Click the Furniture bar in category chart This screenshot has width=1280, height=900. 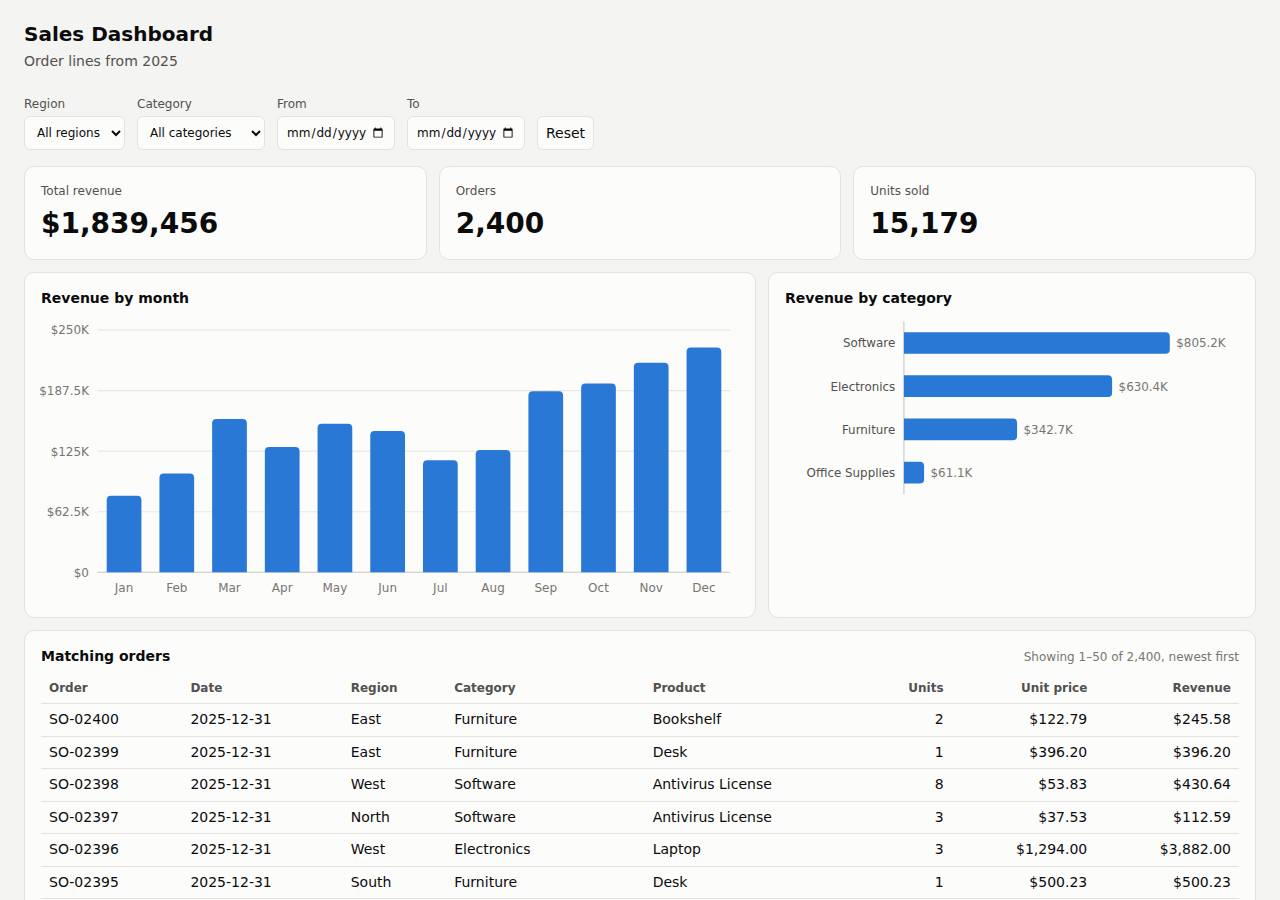coord(960,429)
